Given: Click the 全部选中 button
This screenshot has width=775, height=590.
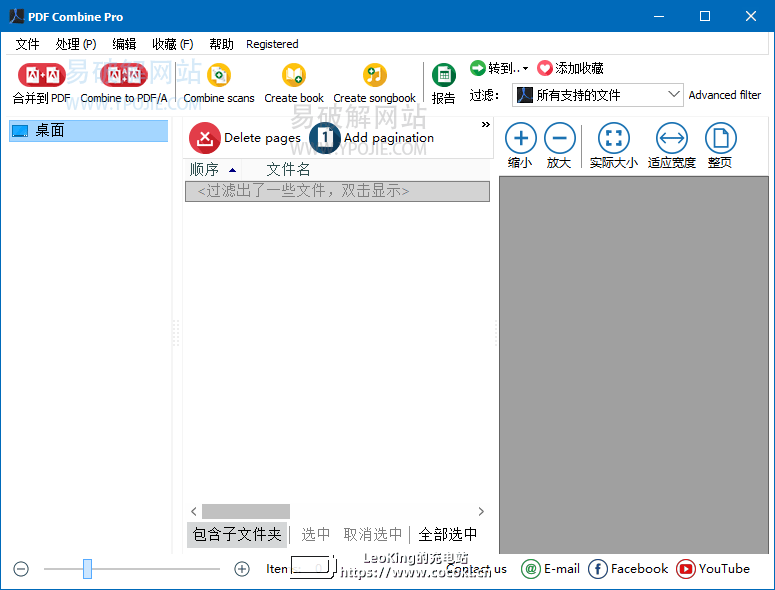Looking at the screenshot, I should pos(447,534).
